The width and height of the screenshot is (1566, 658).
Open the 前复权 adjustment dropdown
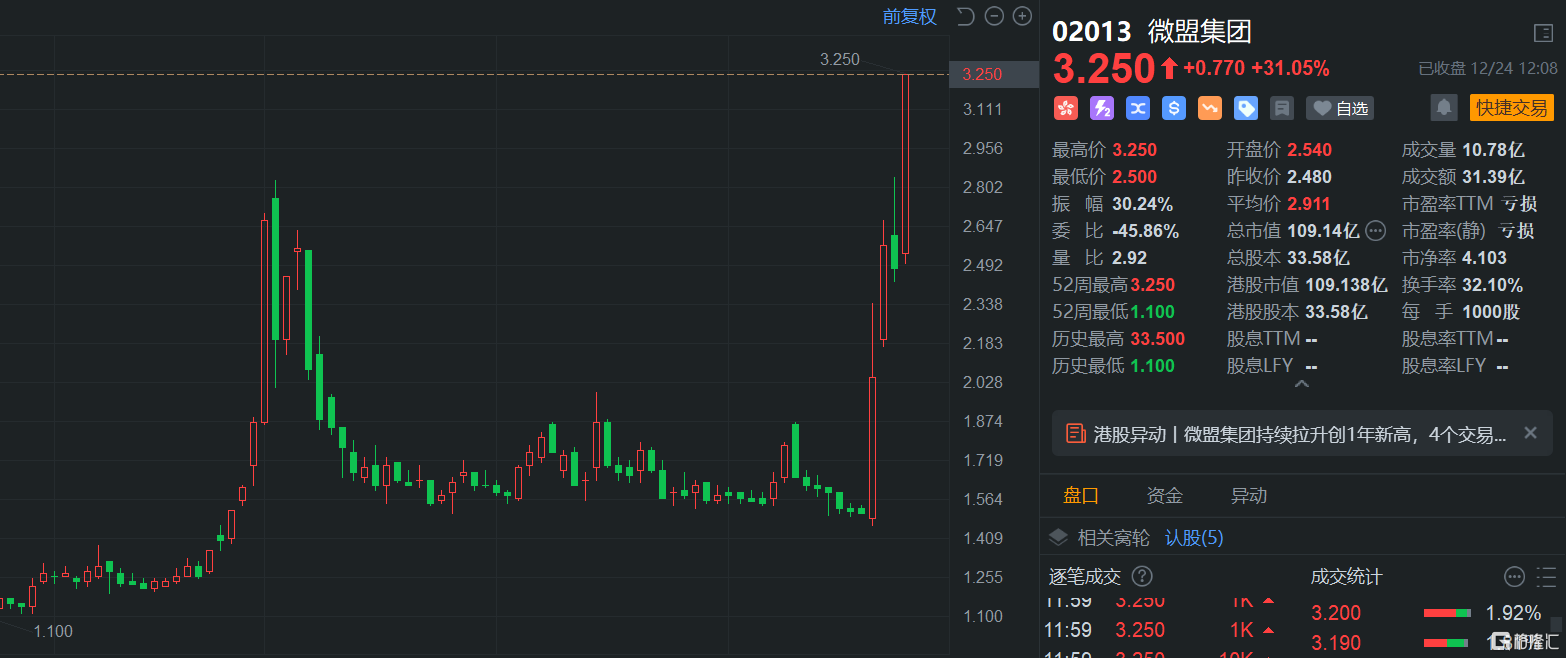(x=910, y=16)
